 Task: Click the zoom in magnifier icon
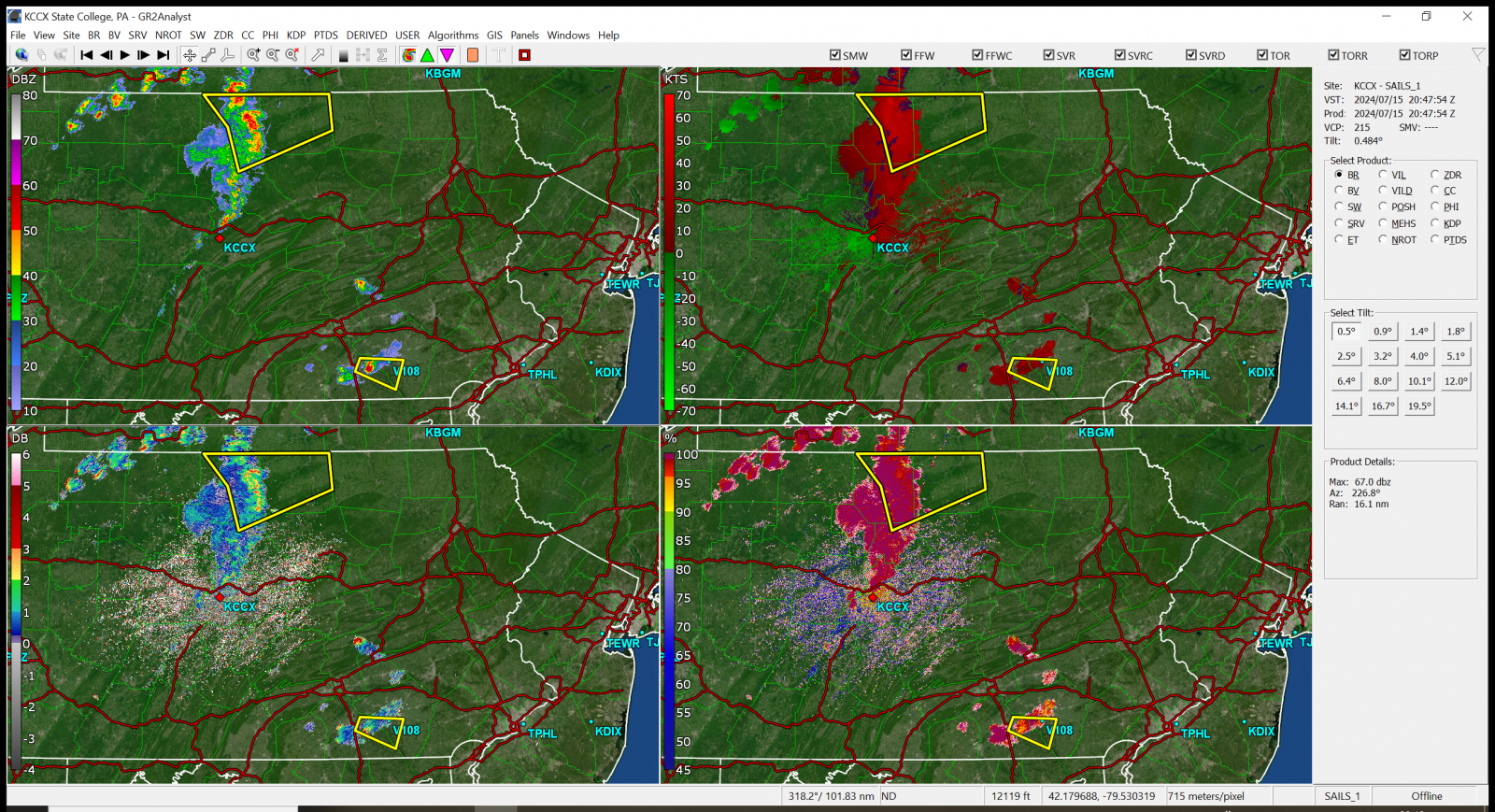253,55
